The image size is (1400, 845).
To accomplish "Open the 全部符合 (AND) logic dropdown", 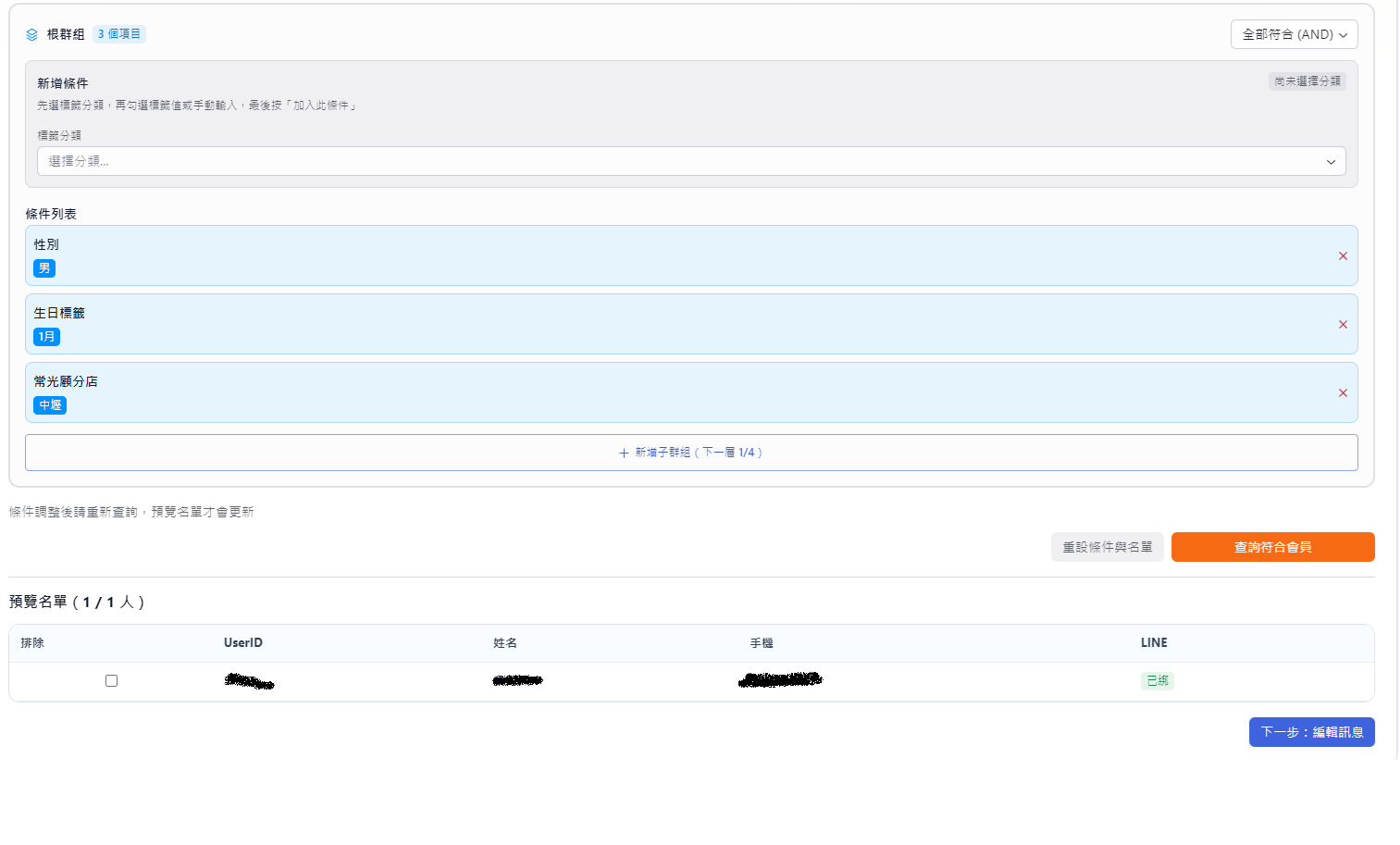I will tap(1294, 34).
